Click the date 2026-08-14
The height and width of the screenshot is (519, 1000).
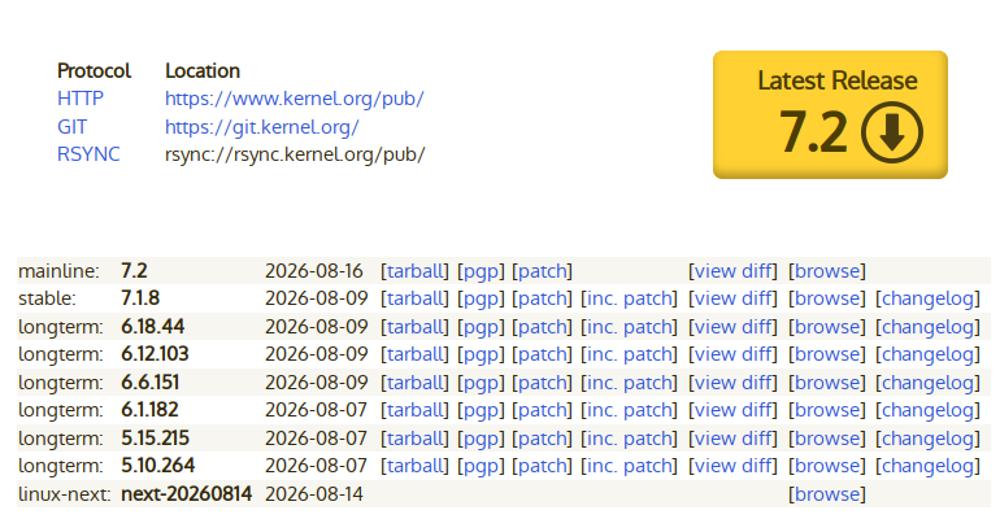(314, 494)
